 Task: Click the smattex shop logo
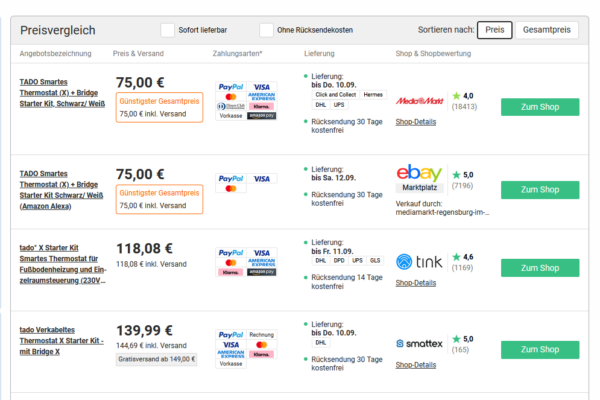[x=419, y=344]
